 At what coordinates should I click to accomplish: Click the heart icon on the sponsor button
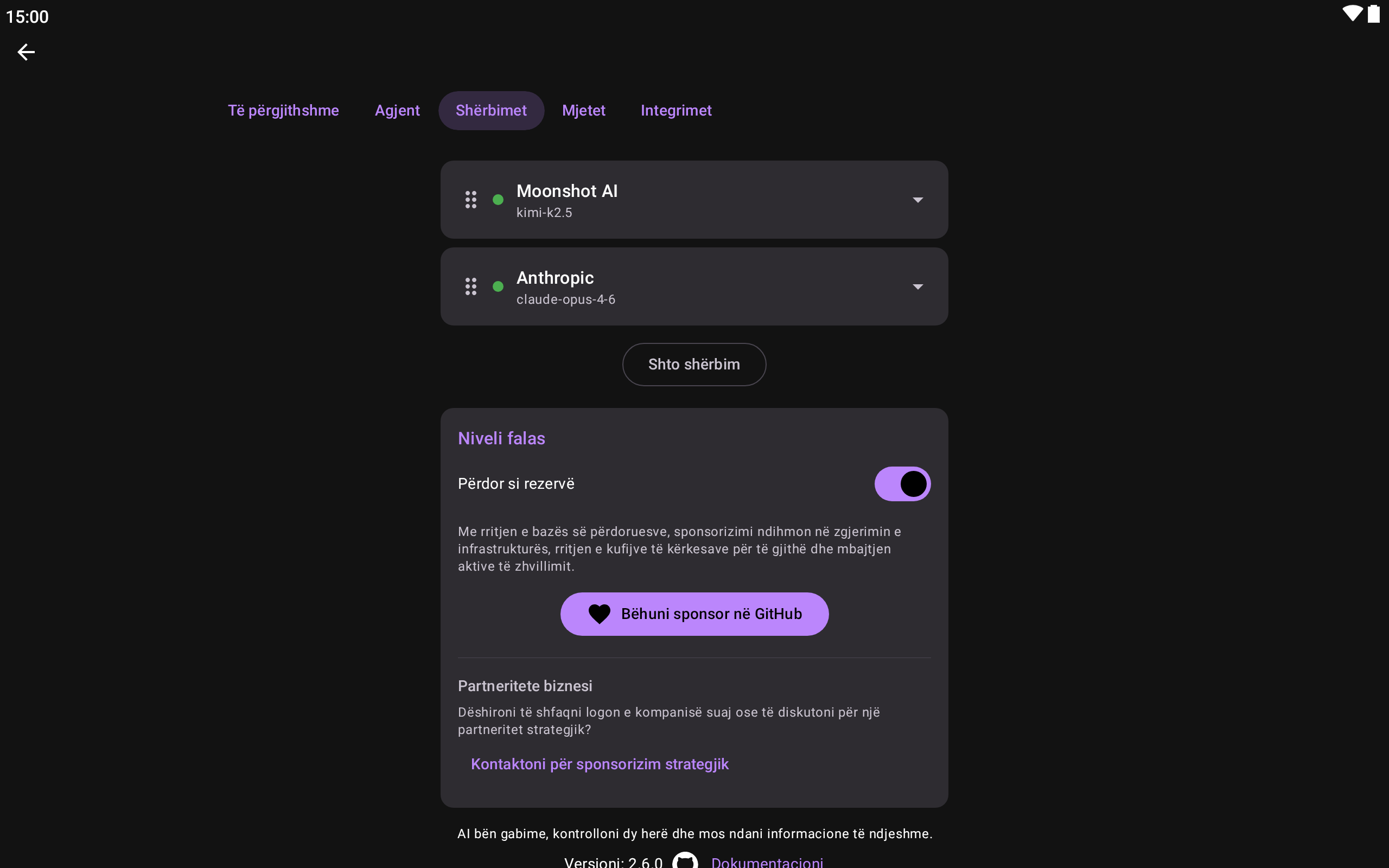click(x=599, y=614)
